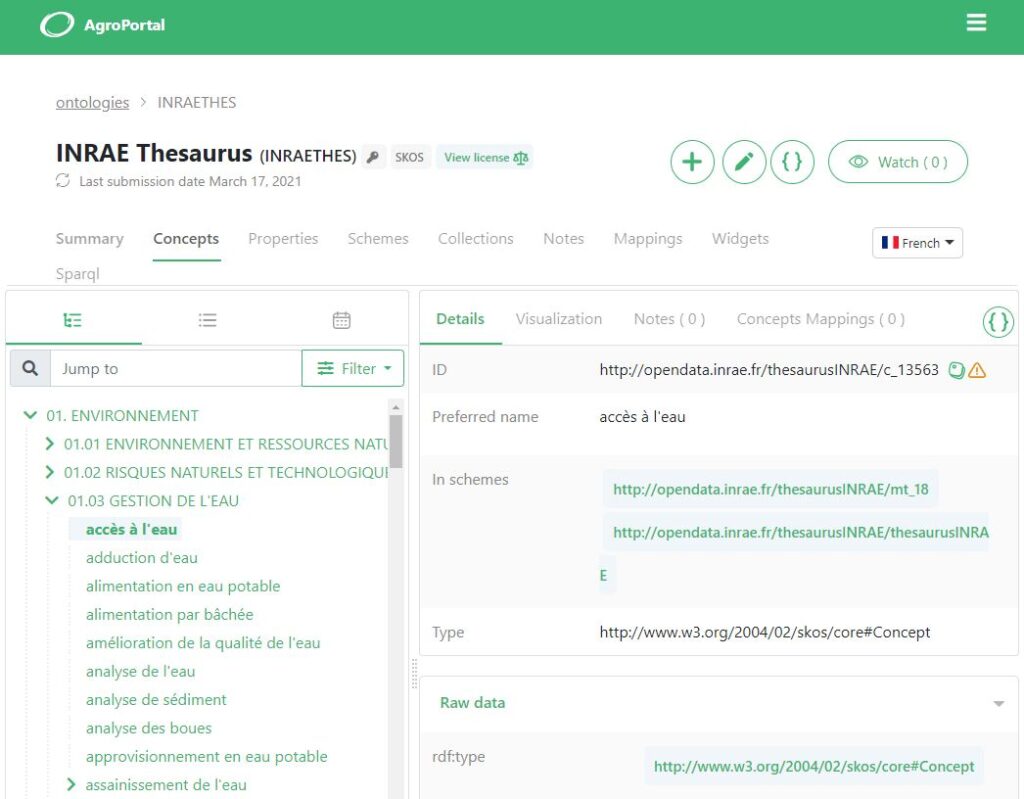The height and width of the screenshot is (799, 1024).
Task: Collapse the 01. ENVIRONNEMENT tree node
Action: pos(30,416)
